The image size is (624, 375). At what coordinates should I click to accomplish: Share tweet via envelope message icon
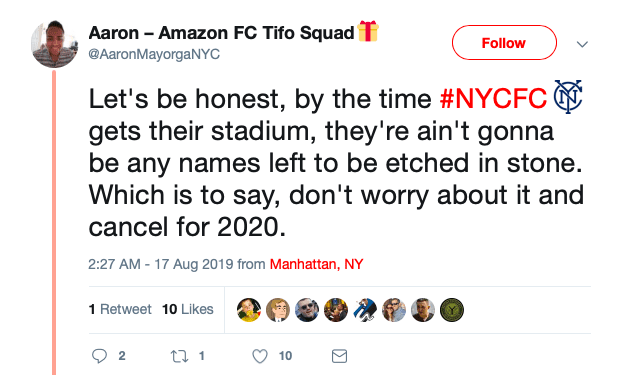pos(339,356)
